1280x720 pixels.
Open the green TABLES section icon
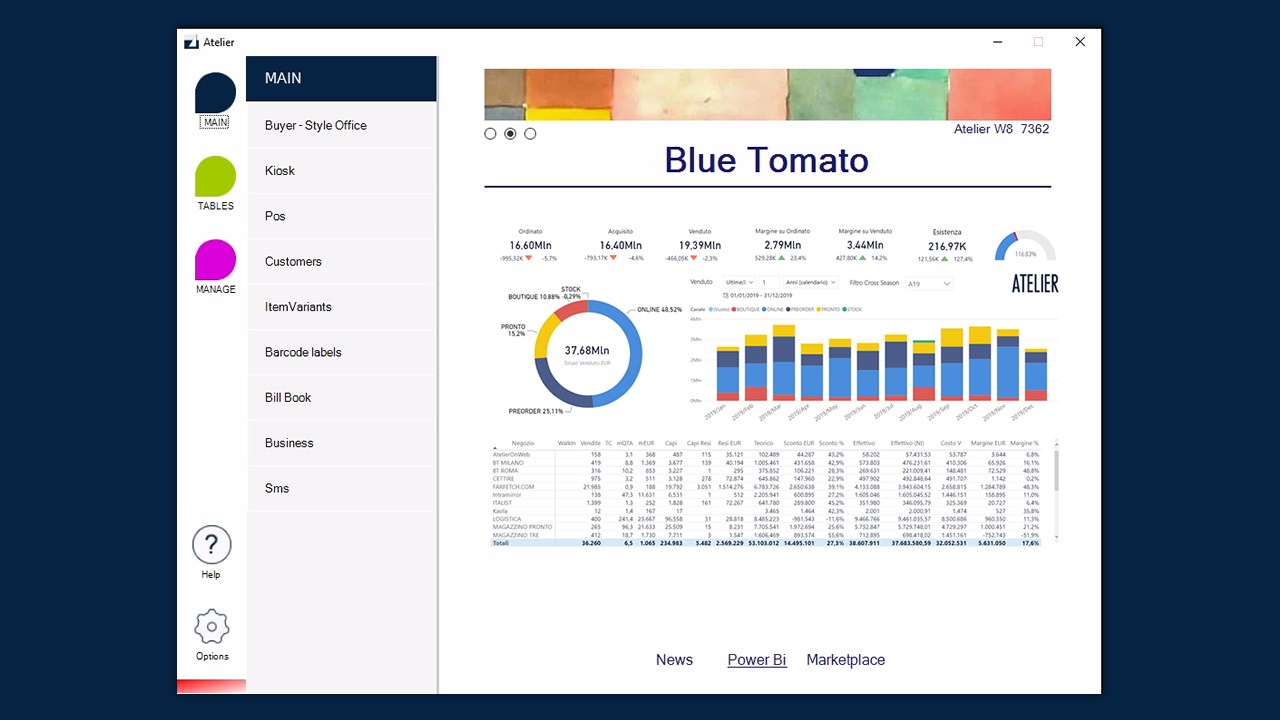click(x=215, y=177)
